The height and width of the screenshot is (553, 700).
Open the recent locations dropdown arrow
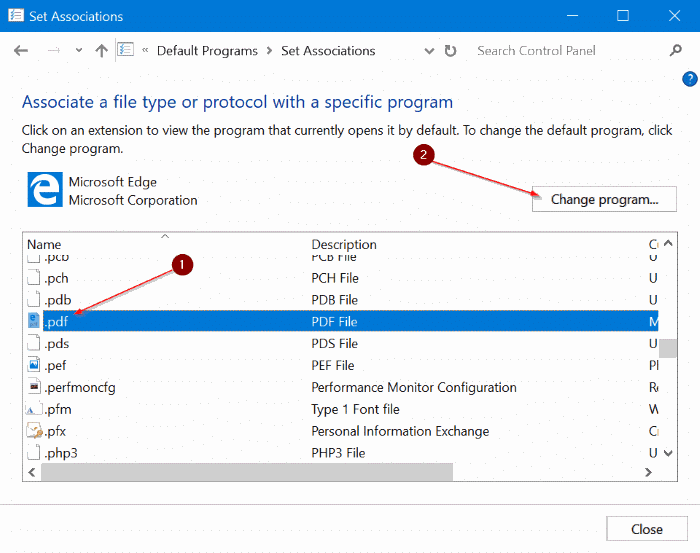tap(79, 50)
